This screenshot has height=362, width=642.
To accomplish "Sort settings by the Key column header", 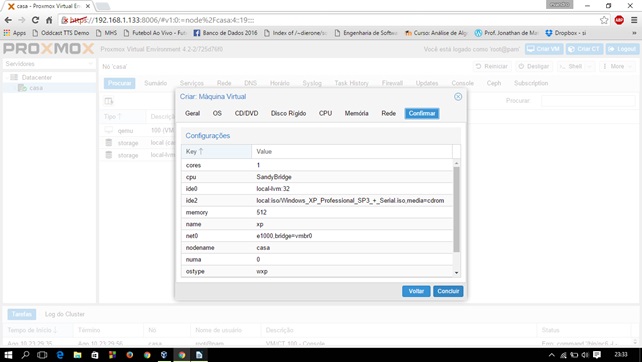I will coord(216,152).
